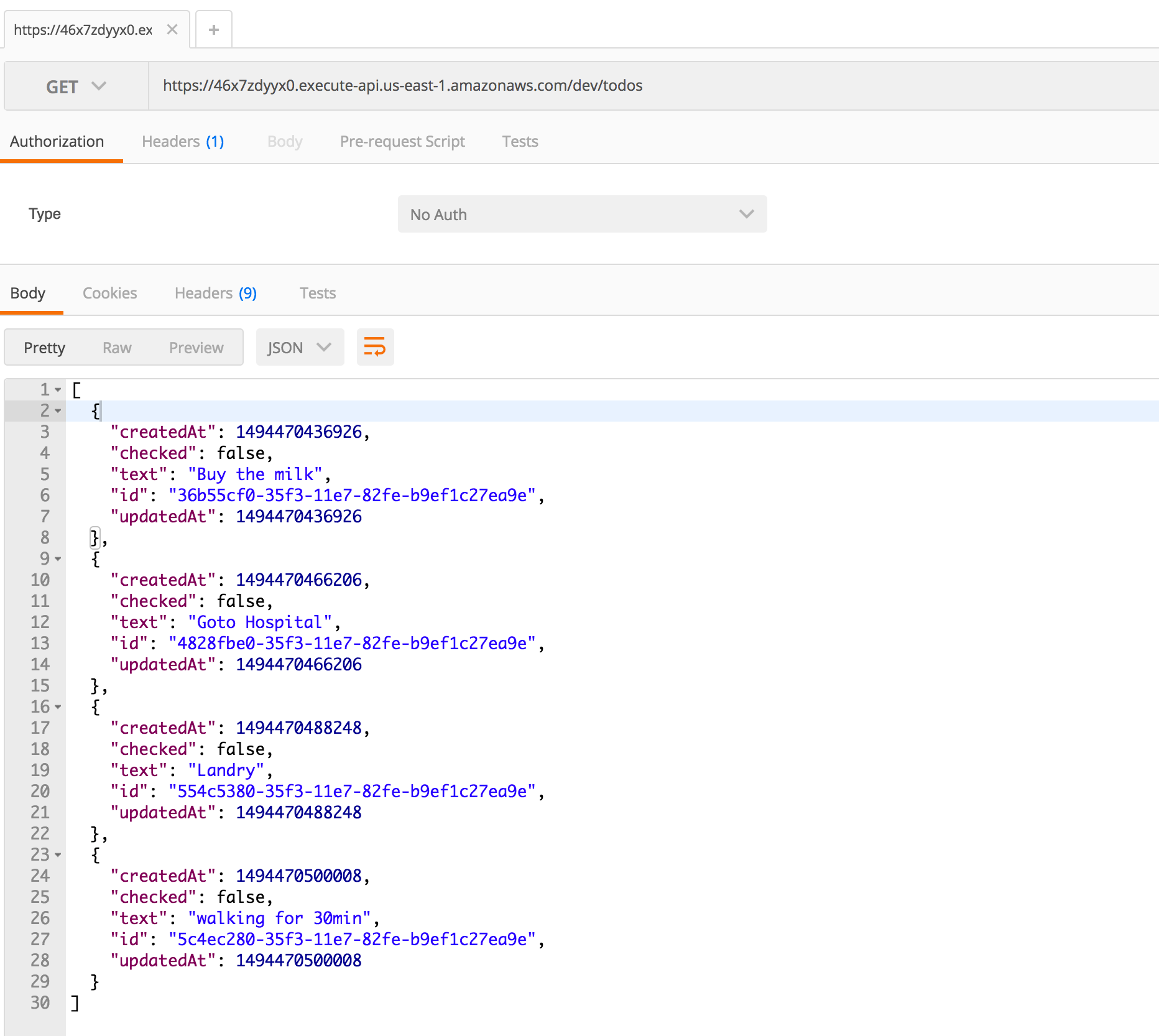Click createdAt value 1494470488248 on line 17
This screenshot has height=1036, width=1159.
pos(298,728)
